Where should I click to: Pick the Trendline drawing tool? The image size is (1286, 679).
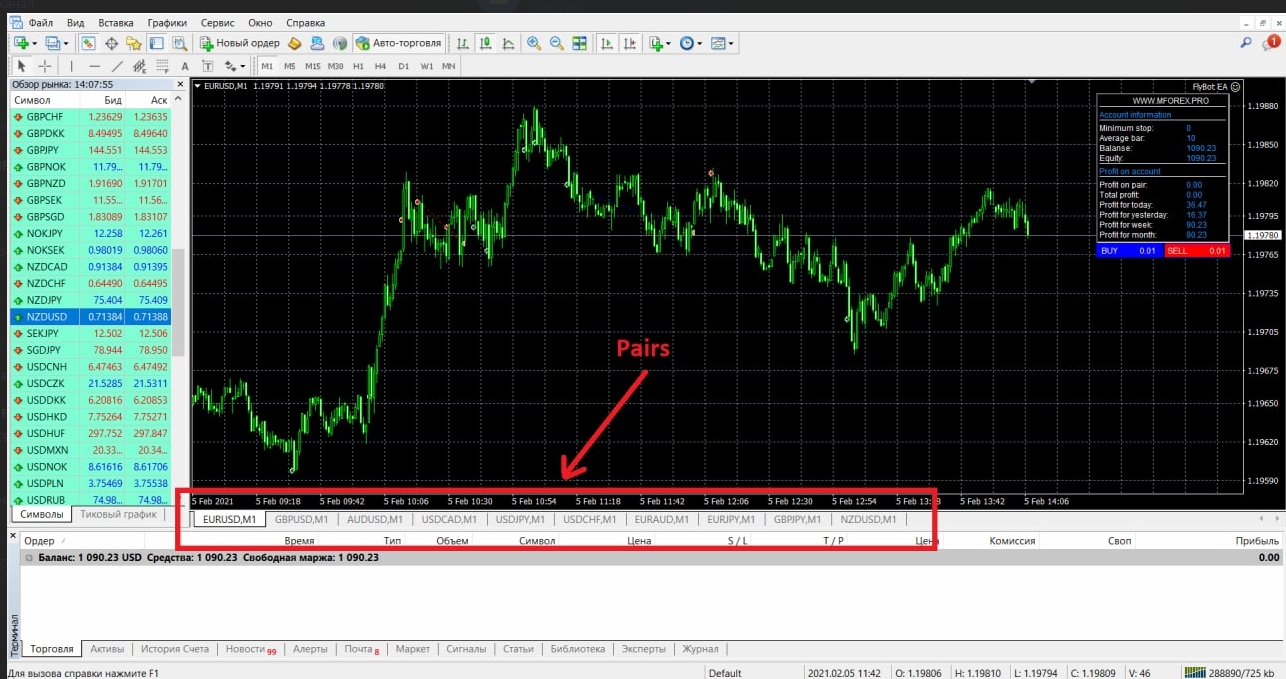click(x=117, y=66)
